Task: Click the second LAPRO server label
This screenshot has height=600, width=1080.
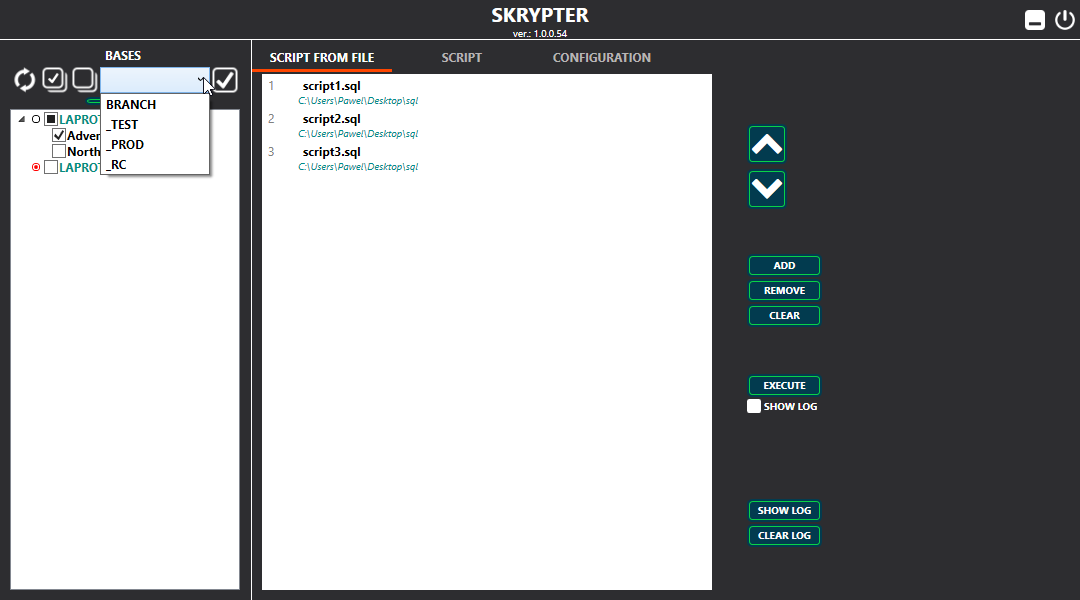Action: pos(79,167)
